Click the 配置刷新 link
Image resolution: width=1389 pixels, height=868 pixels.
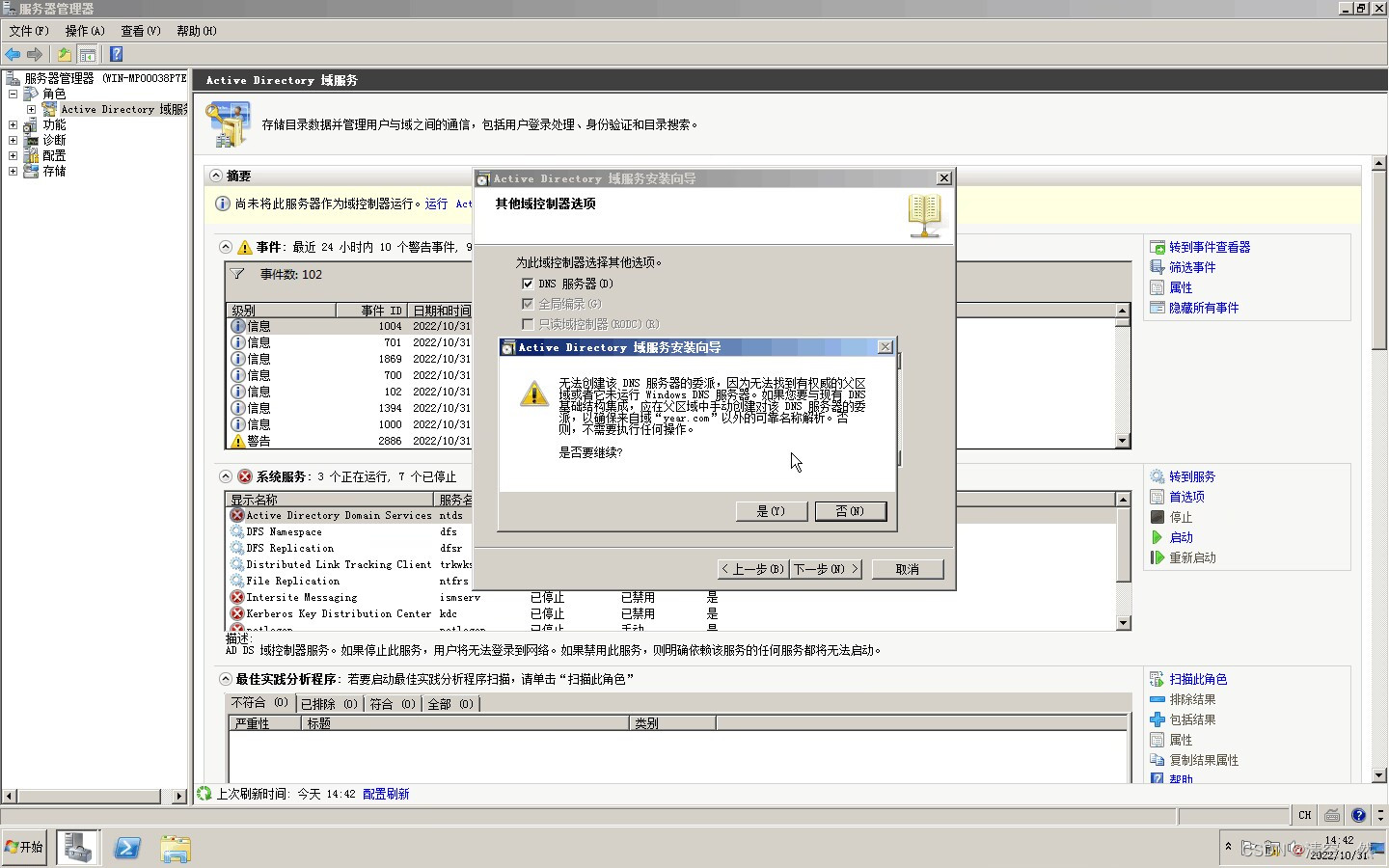point(386,794)
